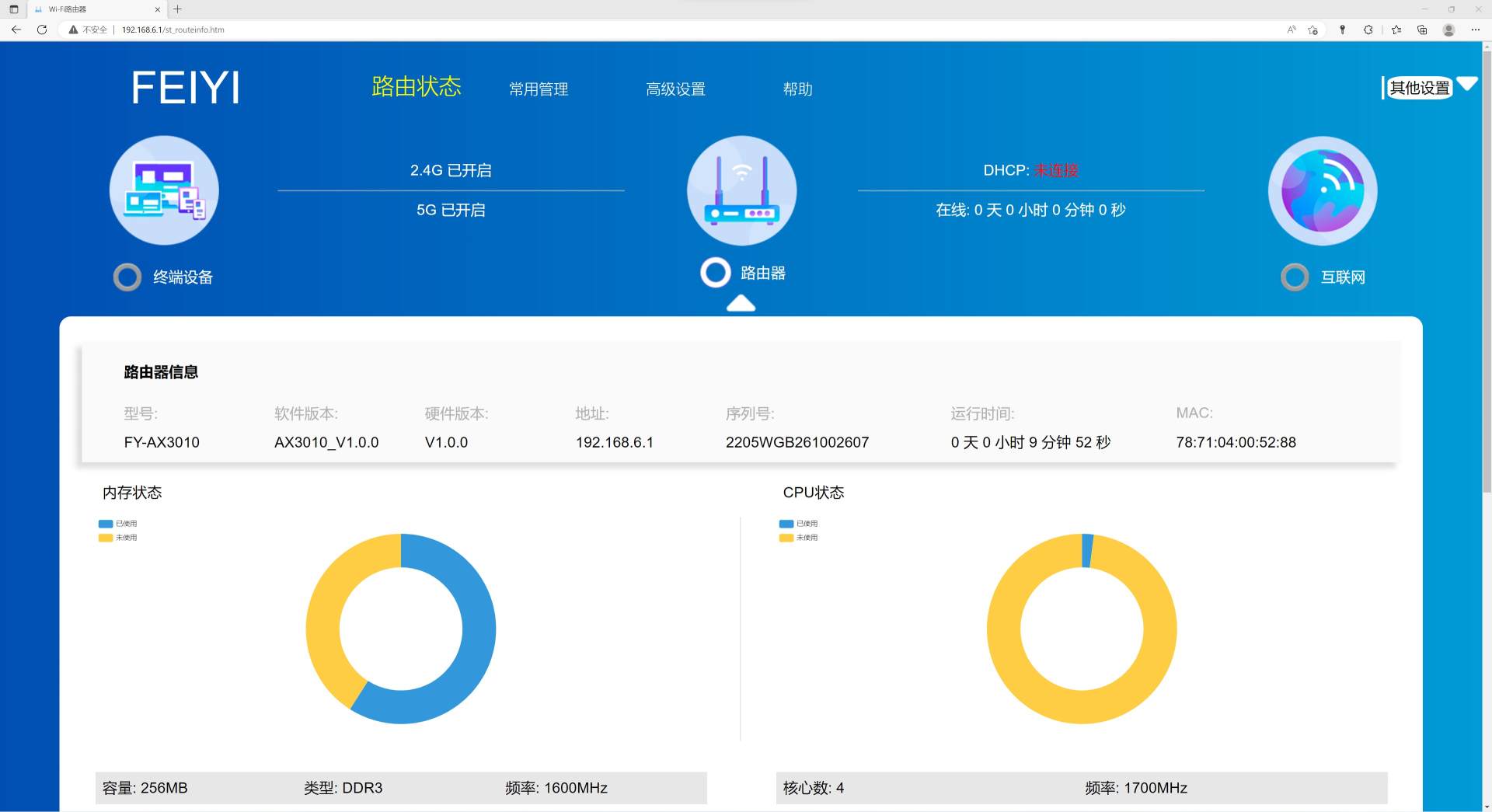Select the 终端设备 radio circle
Image resolution: width=1492 pixels, height=812 pixels.
(127, 277)
